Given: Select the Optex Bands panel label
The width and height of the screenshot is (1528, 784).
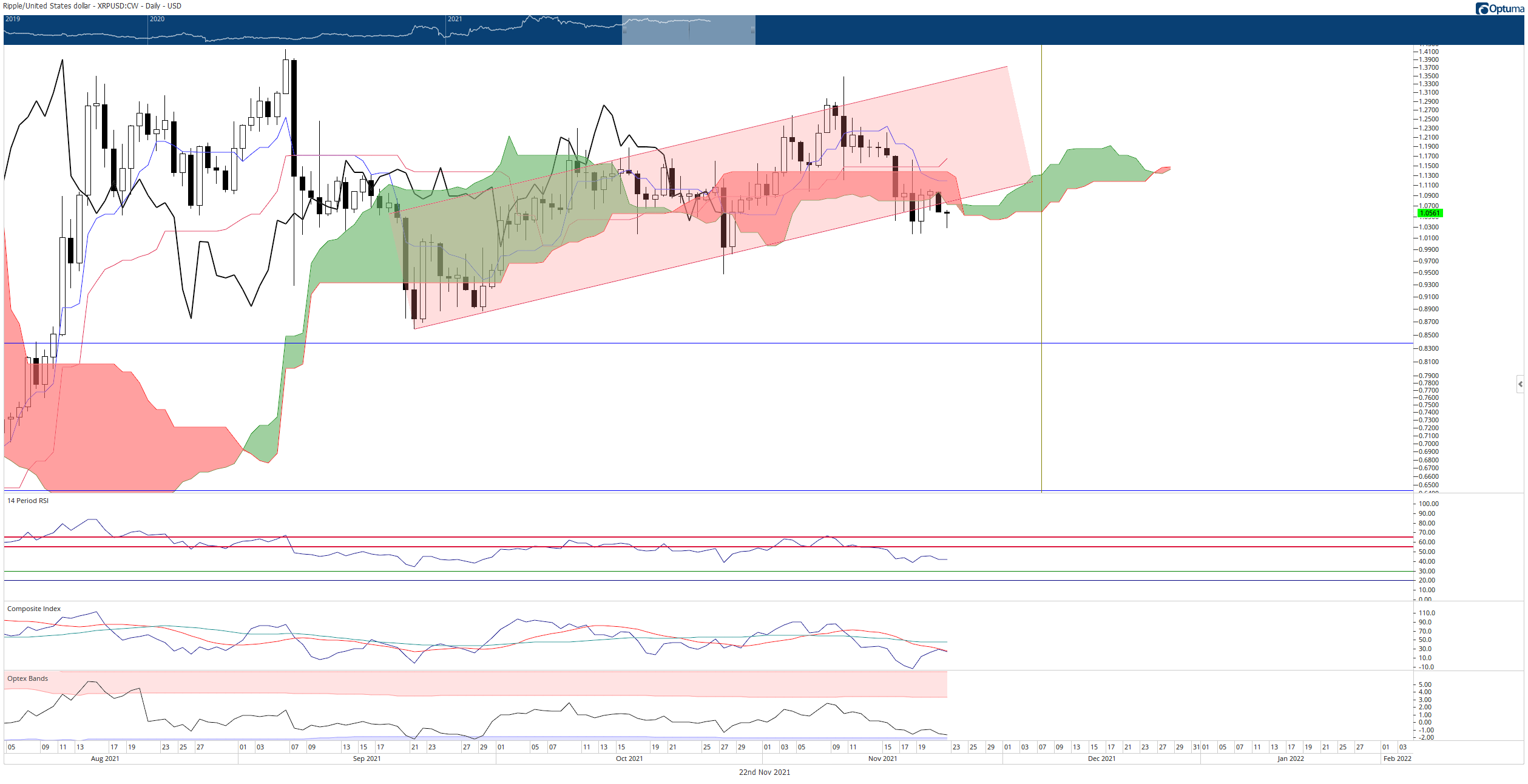Looking at the screenshot, I should pos(27,678).
